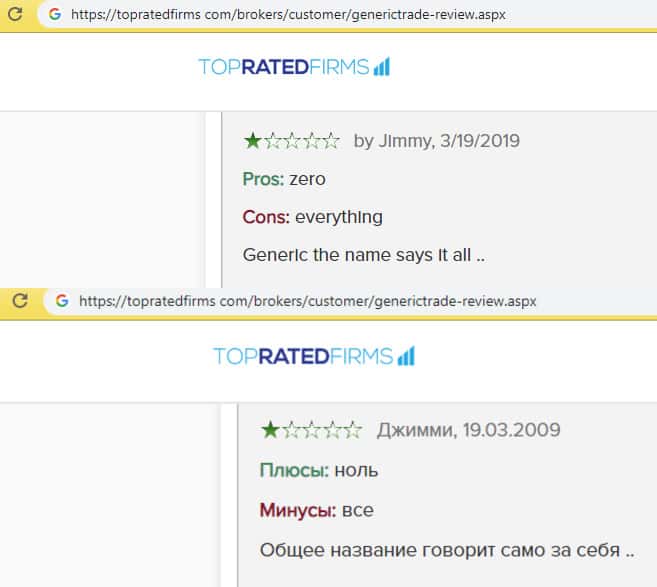This screenshot has height=587, width=657.
Task: Click the reload icon above the English review
Action: tap(16, 14)
